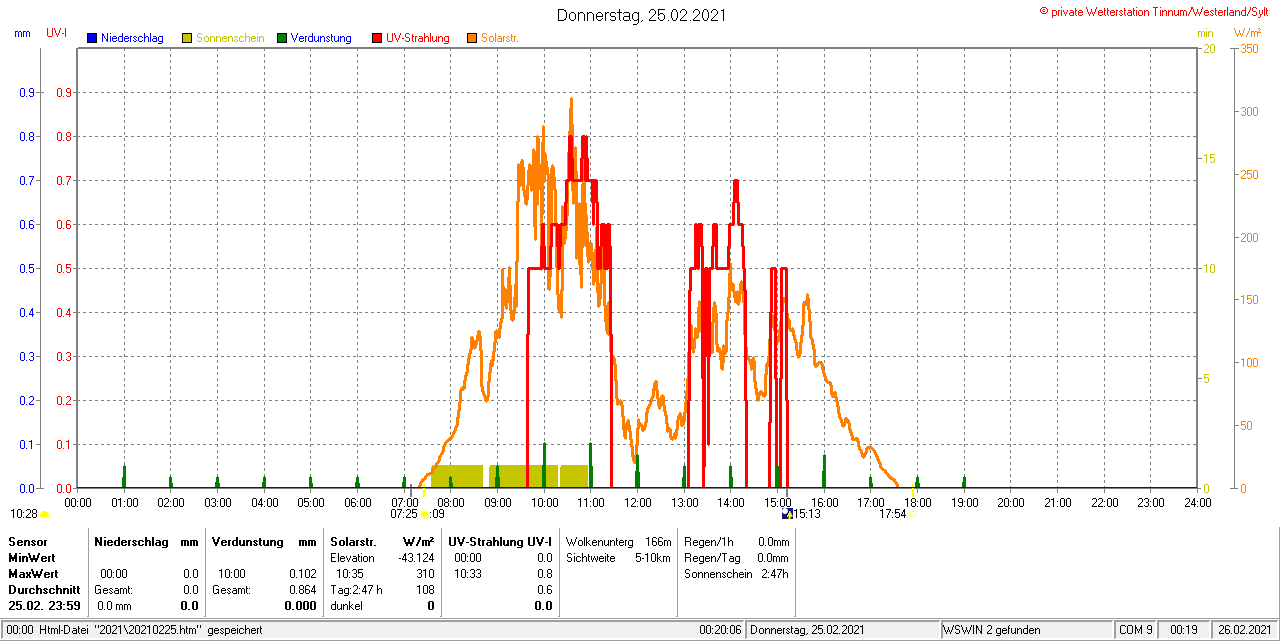Click the MinWert row label
1280x641 pixels.
click(x=32, y=557)
